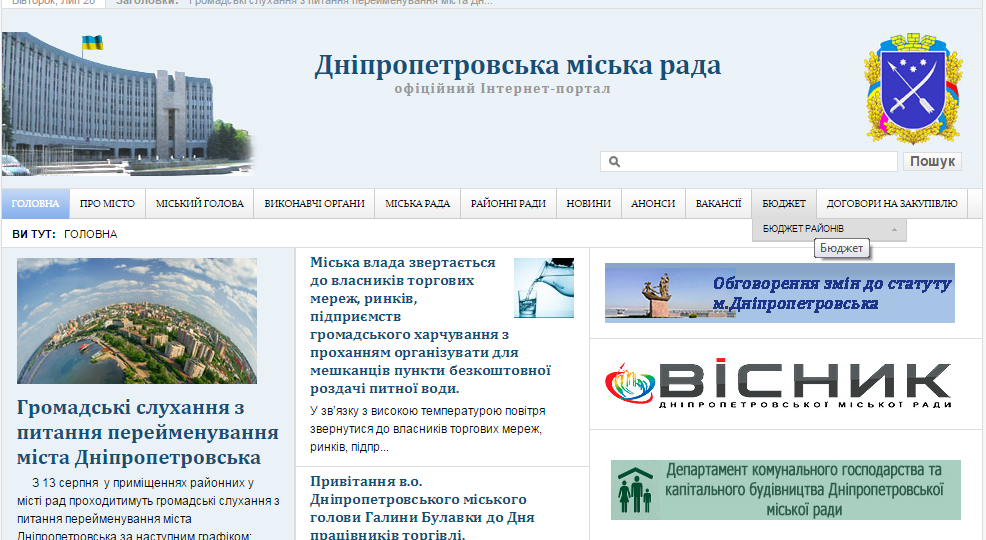Click into the search input field
Viewport: 986px width, 540px height.
(758, 162)
